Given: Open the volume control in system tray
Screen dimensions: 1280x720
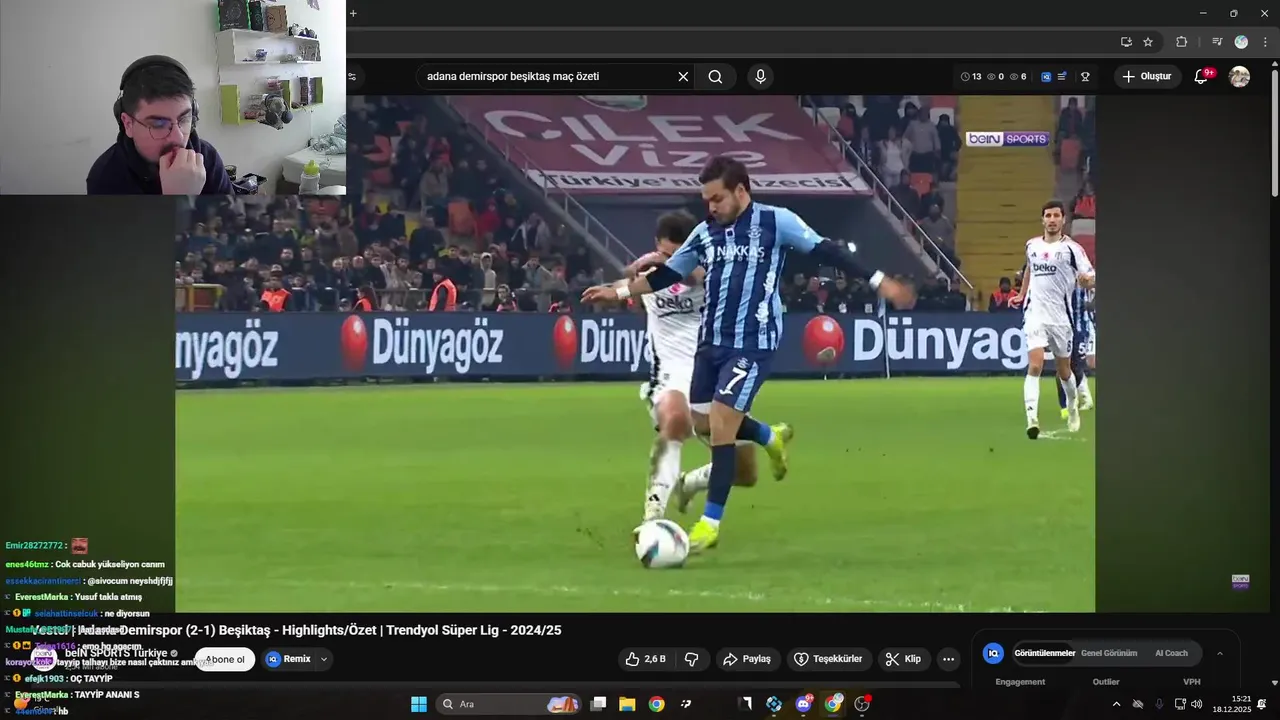Looking at the screenshot, I should point(1197,704).
